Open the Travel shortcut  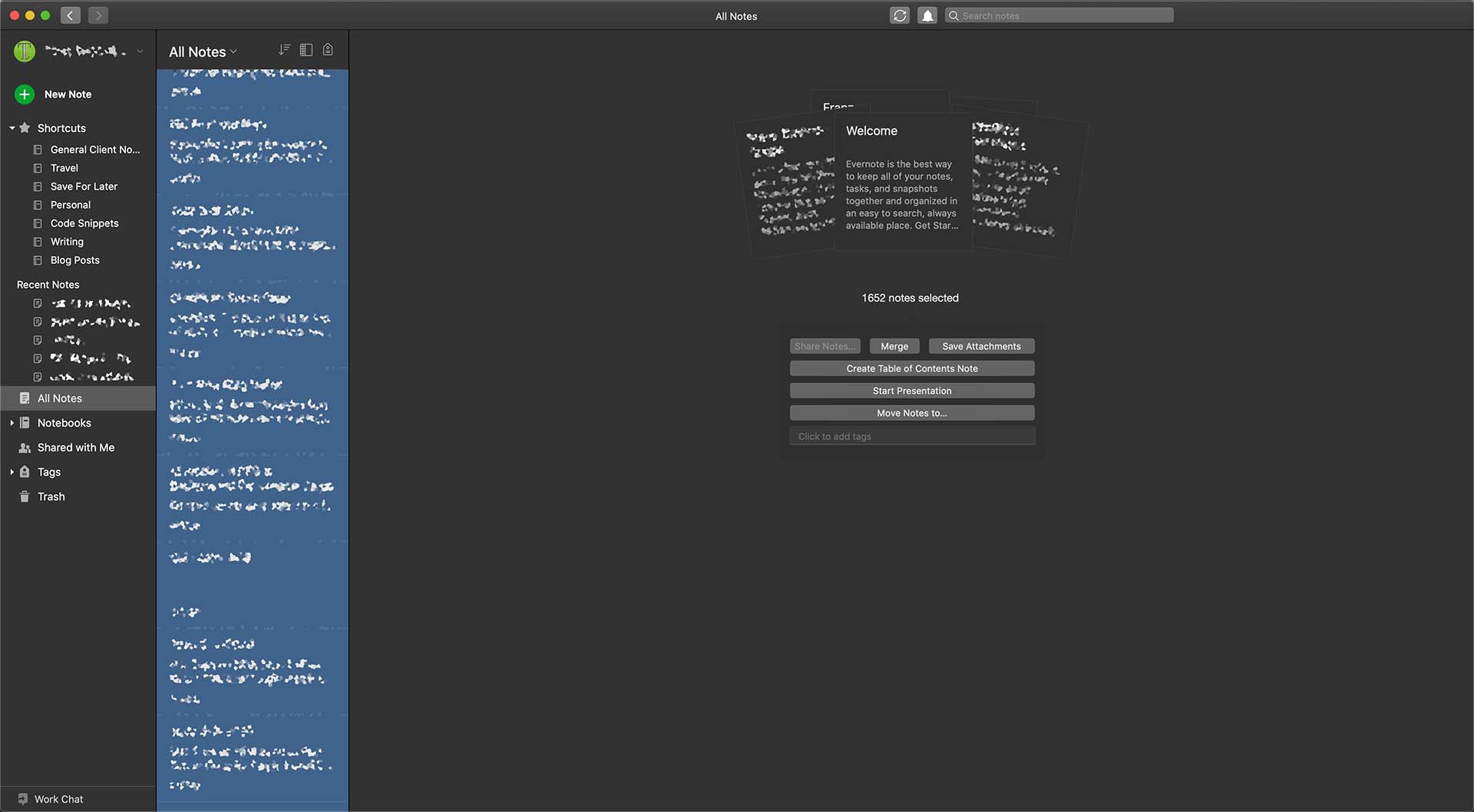64,168
